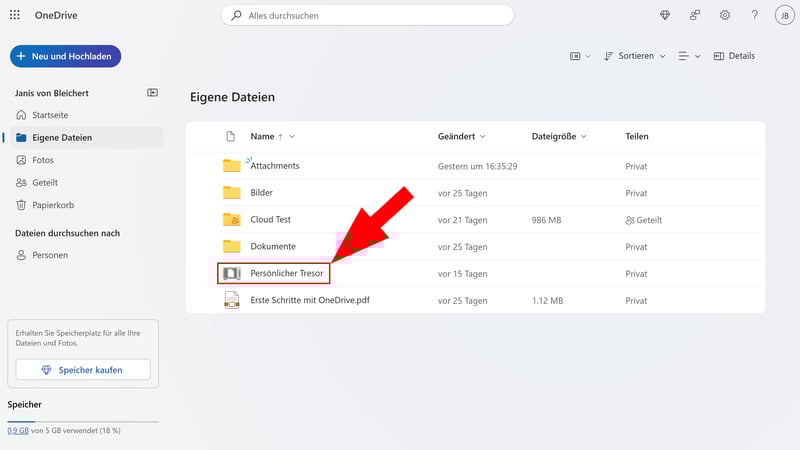Image resolution: width=800 pixels, height=450 pixels.
Task: Open the settings gear icon
Action: 725,15
